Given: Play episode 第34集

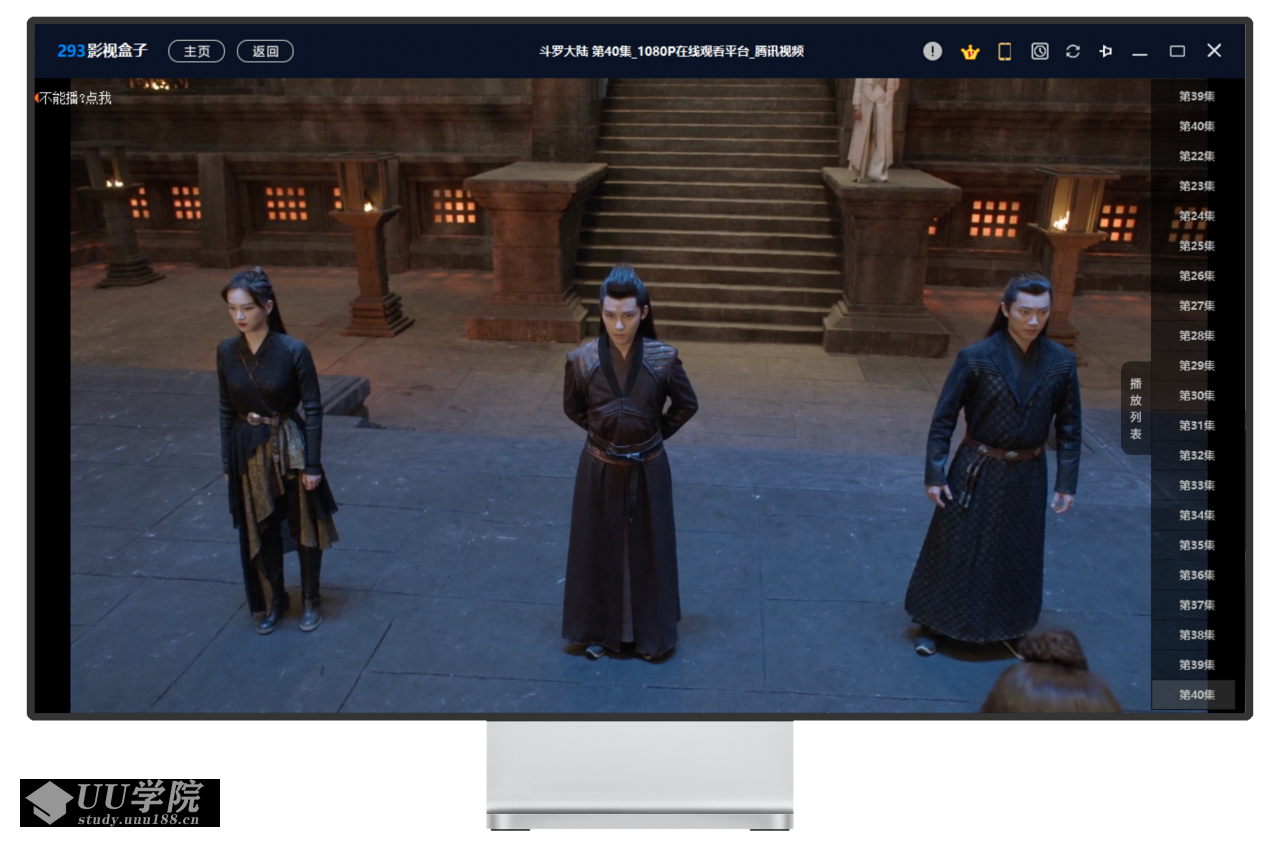Looking at the screenshot, I should [1196, 516].
